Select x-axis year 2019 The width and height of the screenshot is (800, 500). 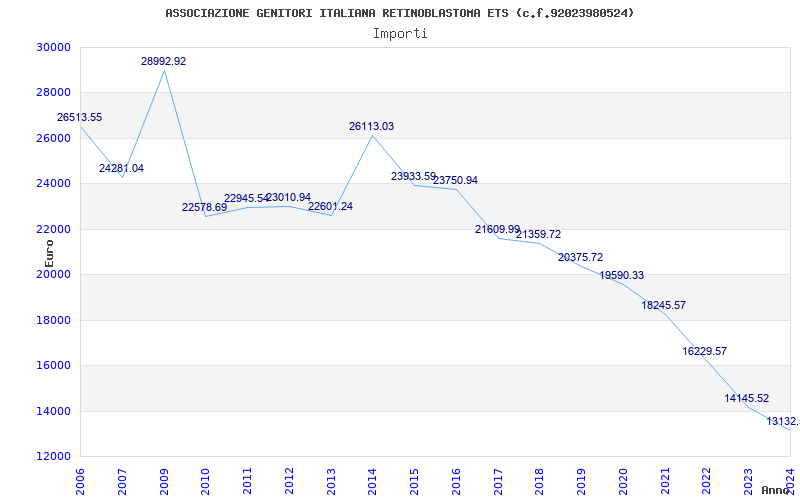(x=582, y=481)
